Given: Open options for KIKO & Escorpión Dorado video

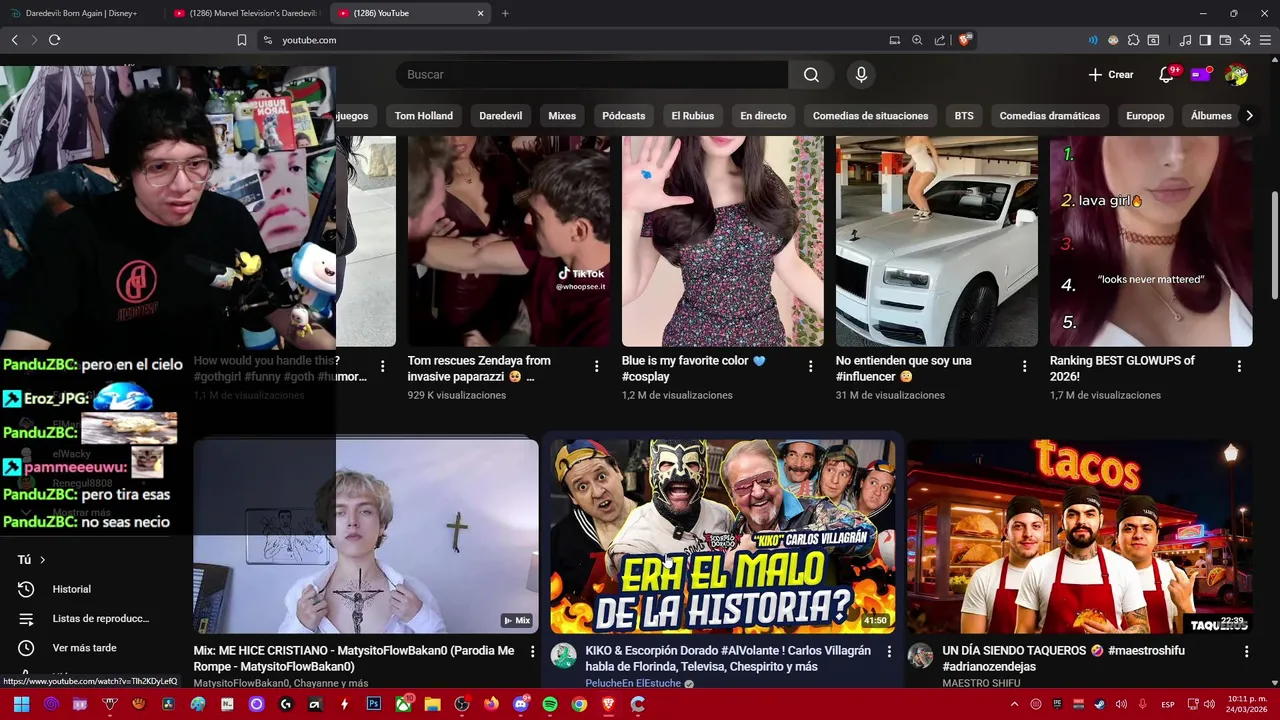Looking at the screenshot, I should click(889, 652).
